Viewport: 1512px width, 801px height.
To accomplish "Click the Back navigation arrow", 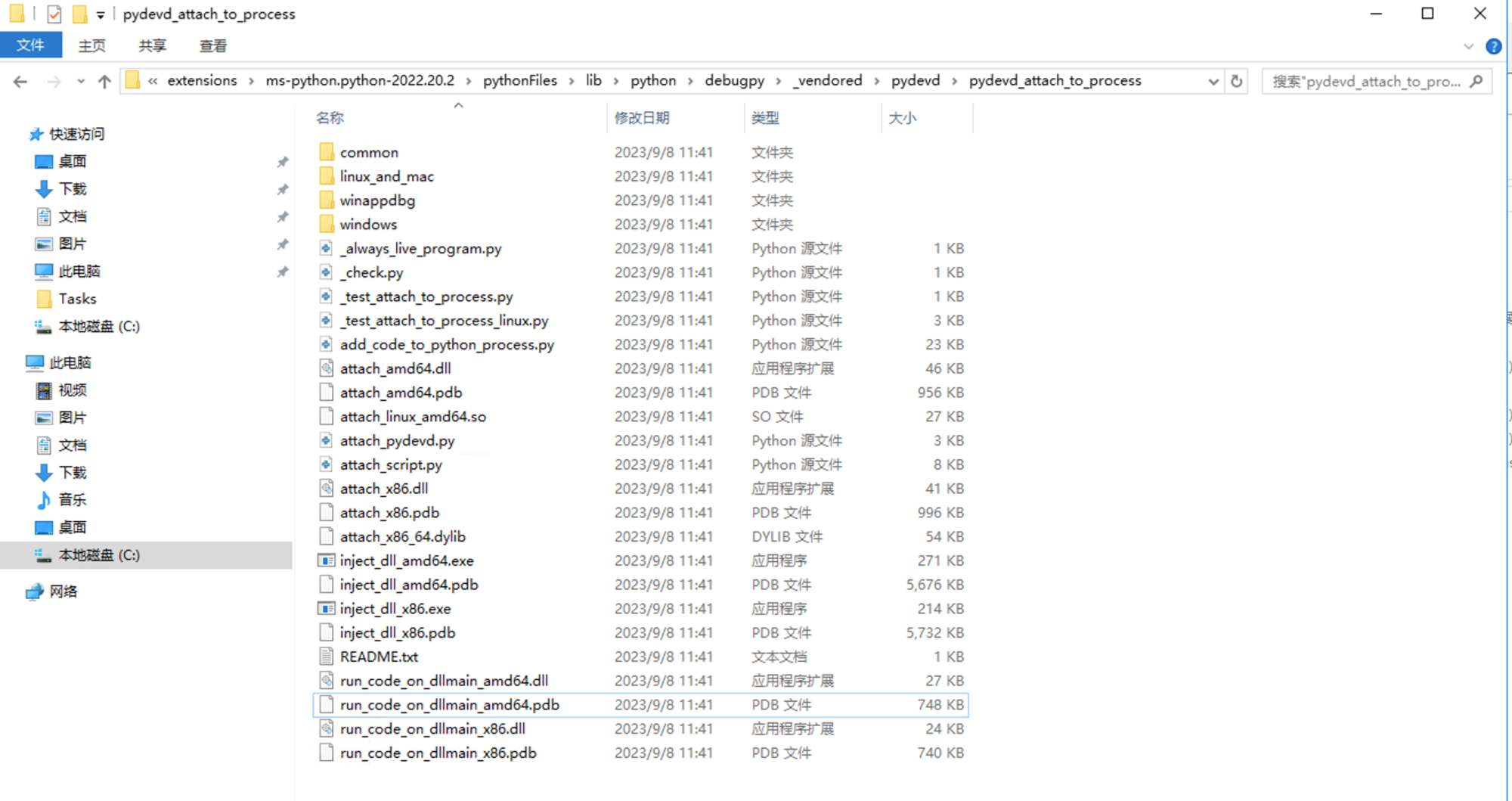I will pos(20,82).
